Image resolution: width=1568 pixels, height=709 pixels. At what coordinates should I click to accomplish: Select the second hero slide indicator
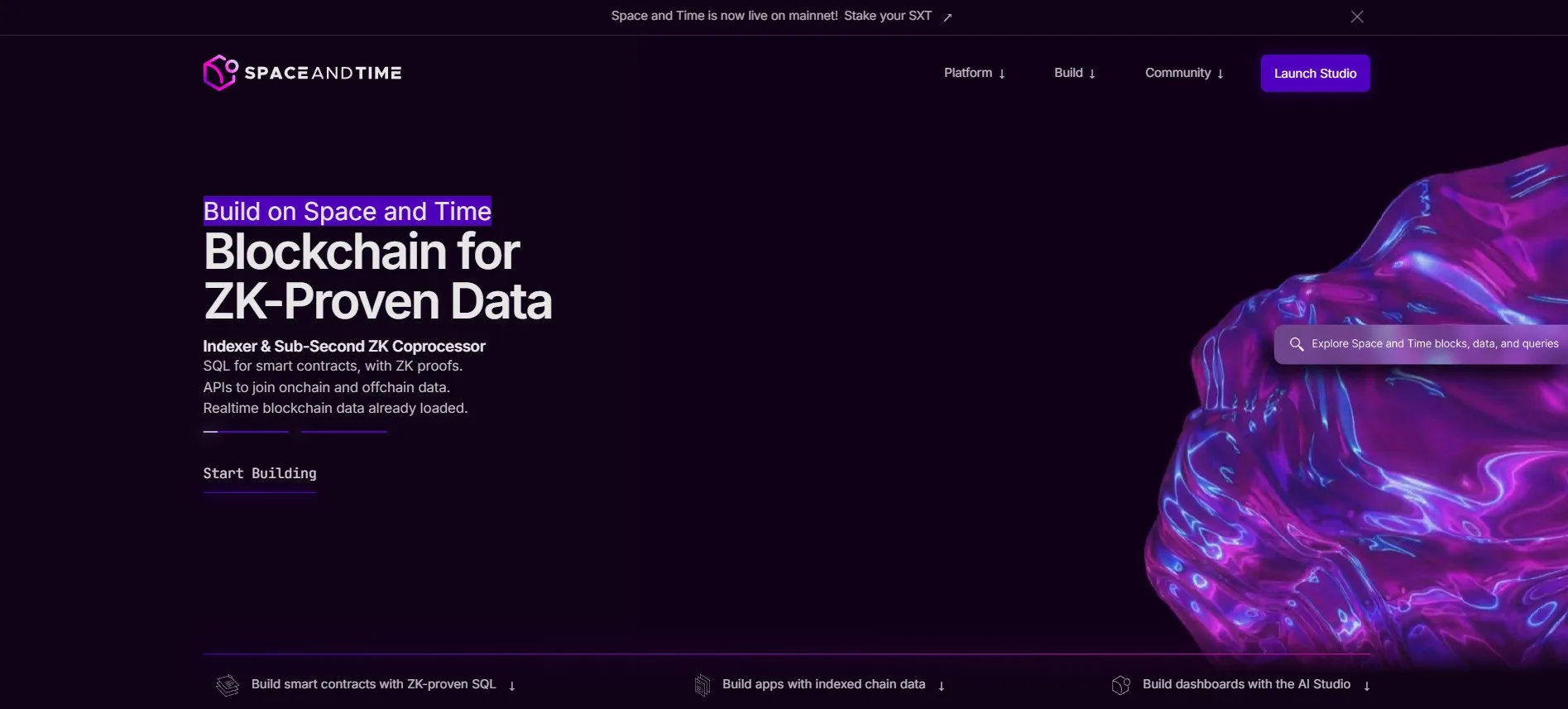[x=344, y=431]
